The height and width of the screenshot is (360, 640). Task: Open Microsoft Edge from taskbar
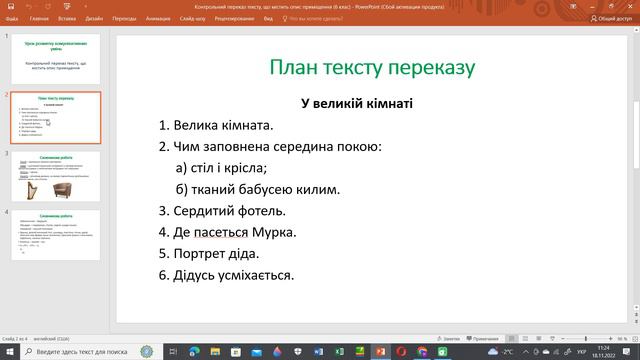[x=194, y=351]
